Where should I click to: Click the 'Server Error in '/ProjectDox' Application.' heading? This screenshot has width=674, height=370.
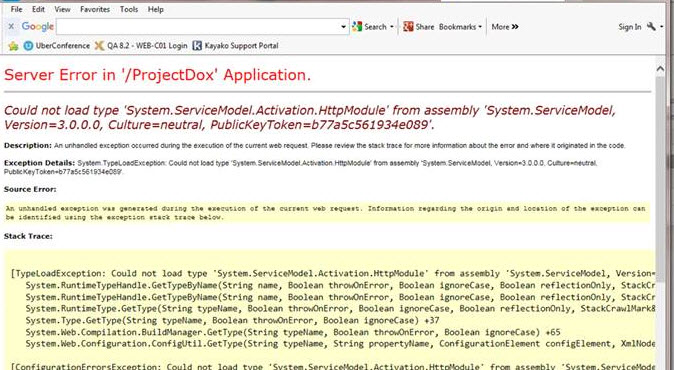tap(157, 75)
